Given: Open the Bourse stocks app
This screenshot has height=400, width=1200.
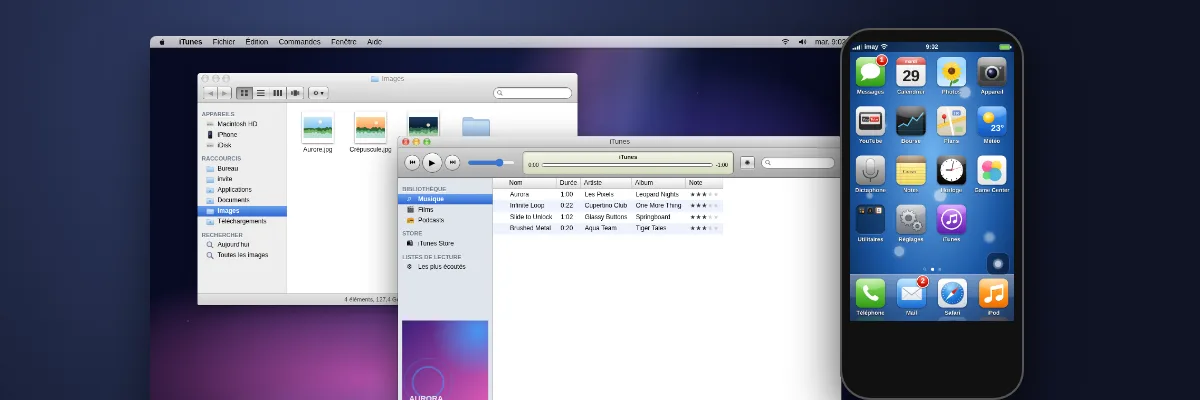Looking at the screenshot, I should coord(910,121).
